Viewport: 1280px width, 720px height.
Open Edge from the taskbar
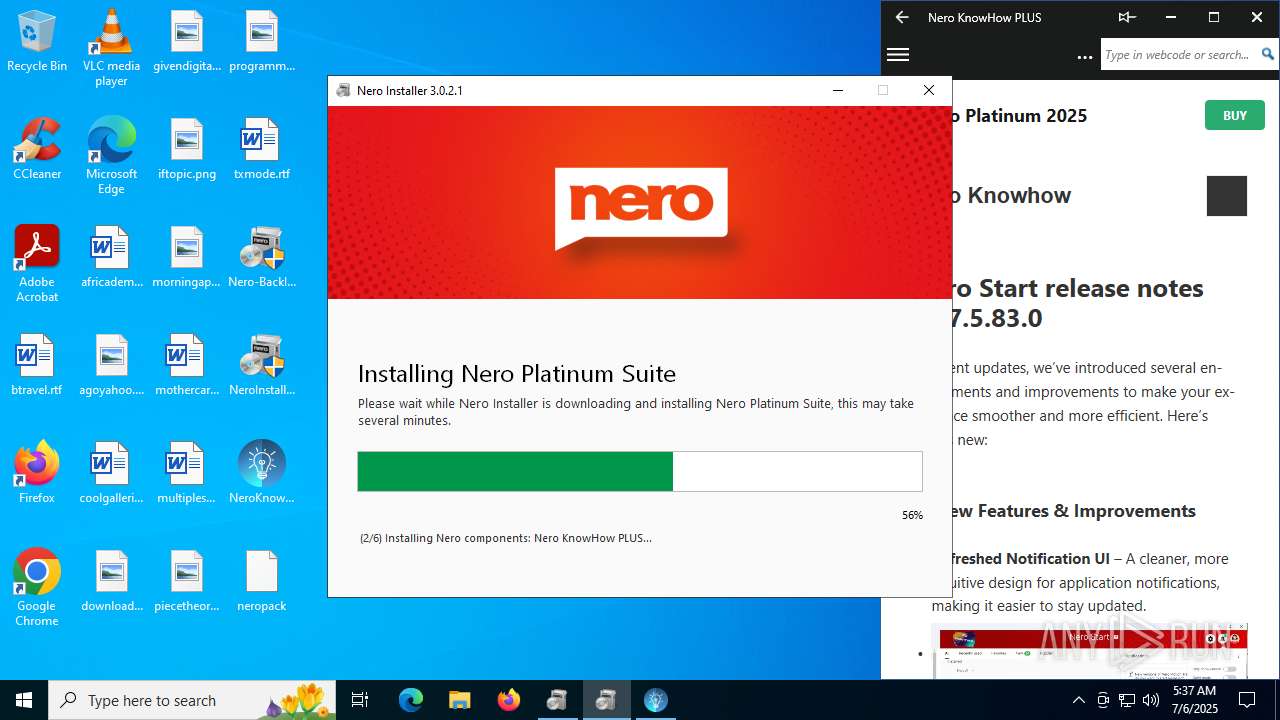[x=411, y=700]
